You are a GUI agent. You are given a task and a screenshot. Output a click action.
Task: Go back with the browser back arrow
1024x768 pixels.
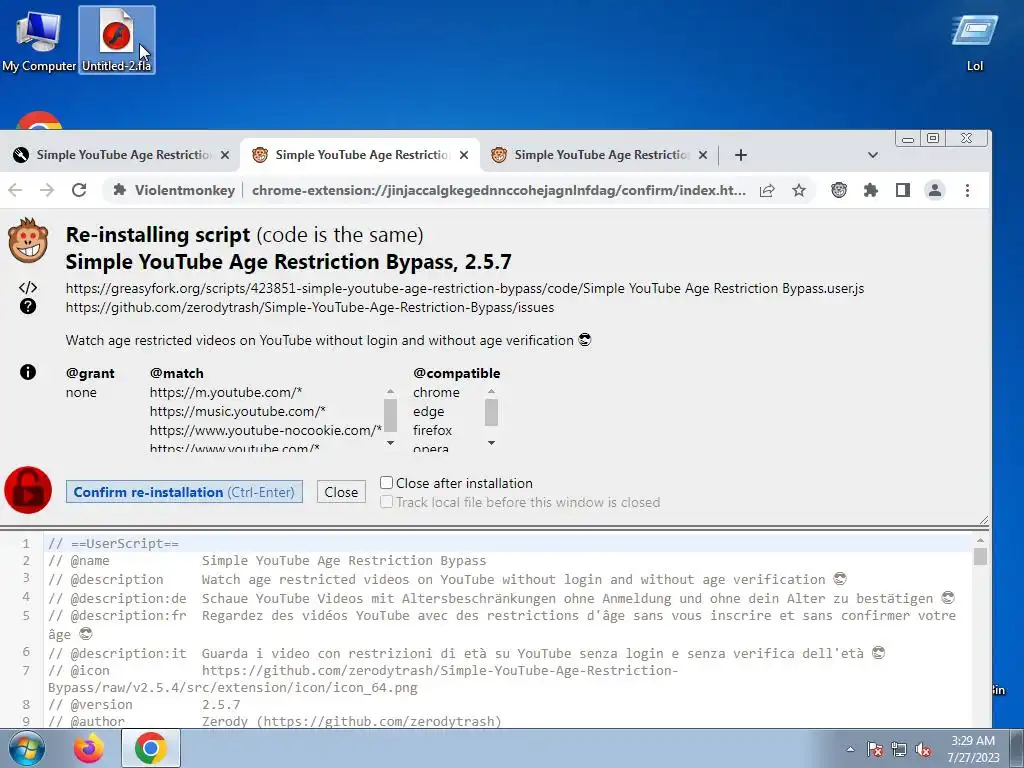click(15, 190)
